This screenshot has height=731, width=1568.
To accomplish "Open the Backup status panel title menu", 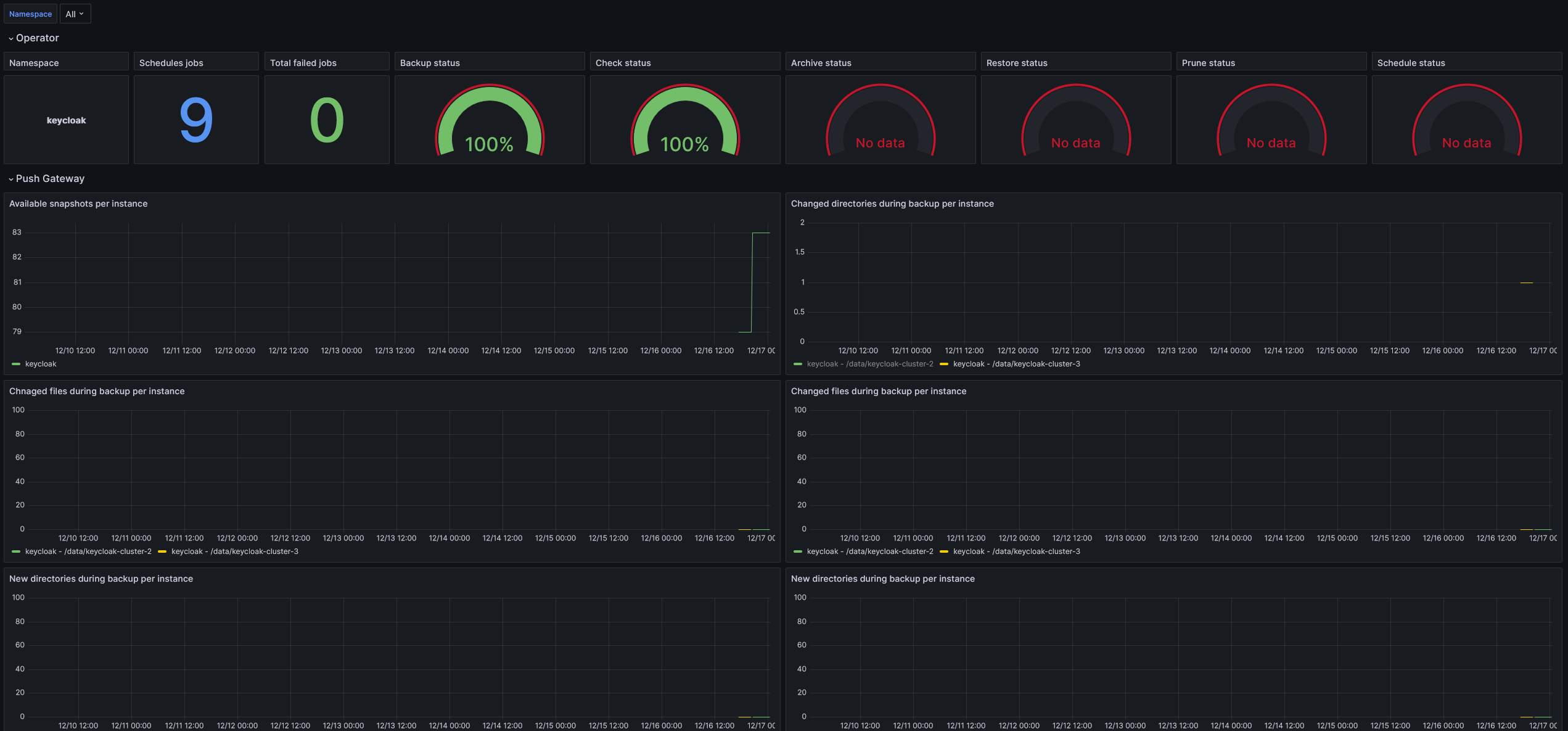I will (430, 63).
